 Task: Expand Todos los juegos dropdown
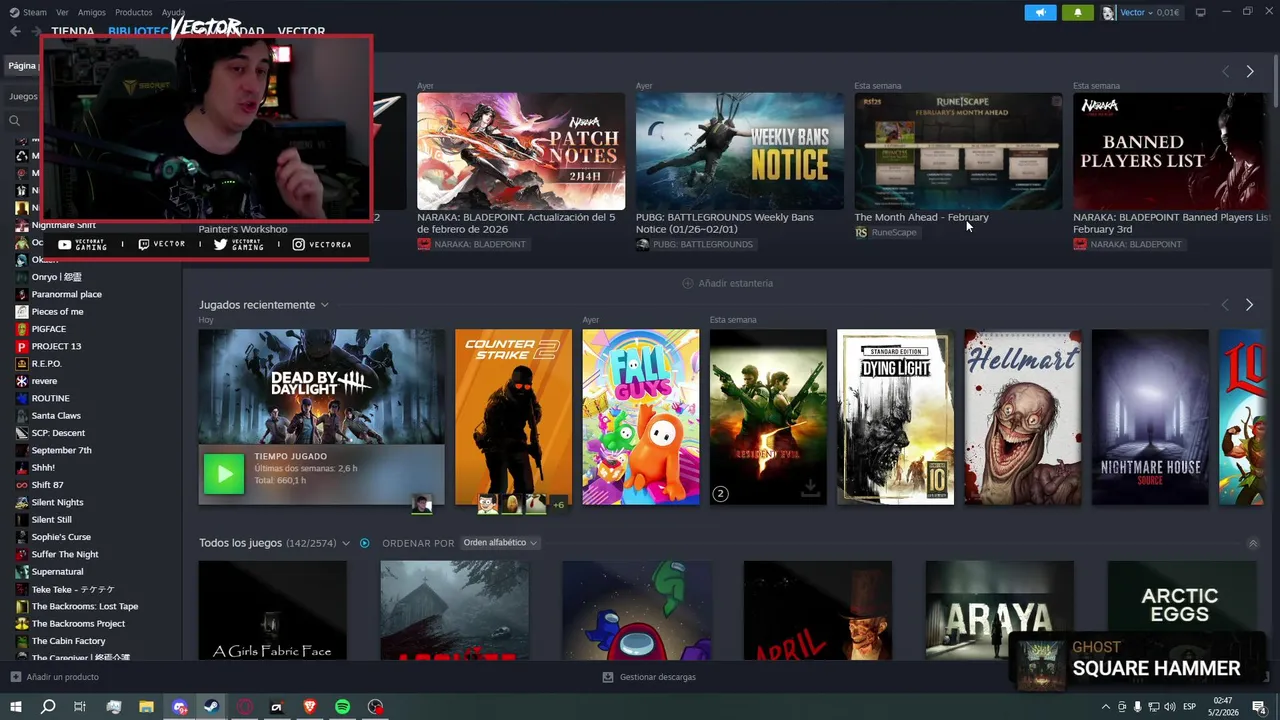click(346, 543)
